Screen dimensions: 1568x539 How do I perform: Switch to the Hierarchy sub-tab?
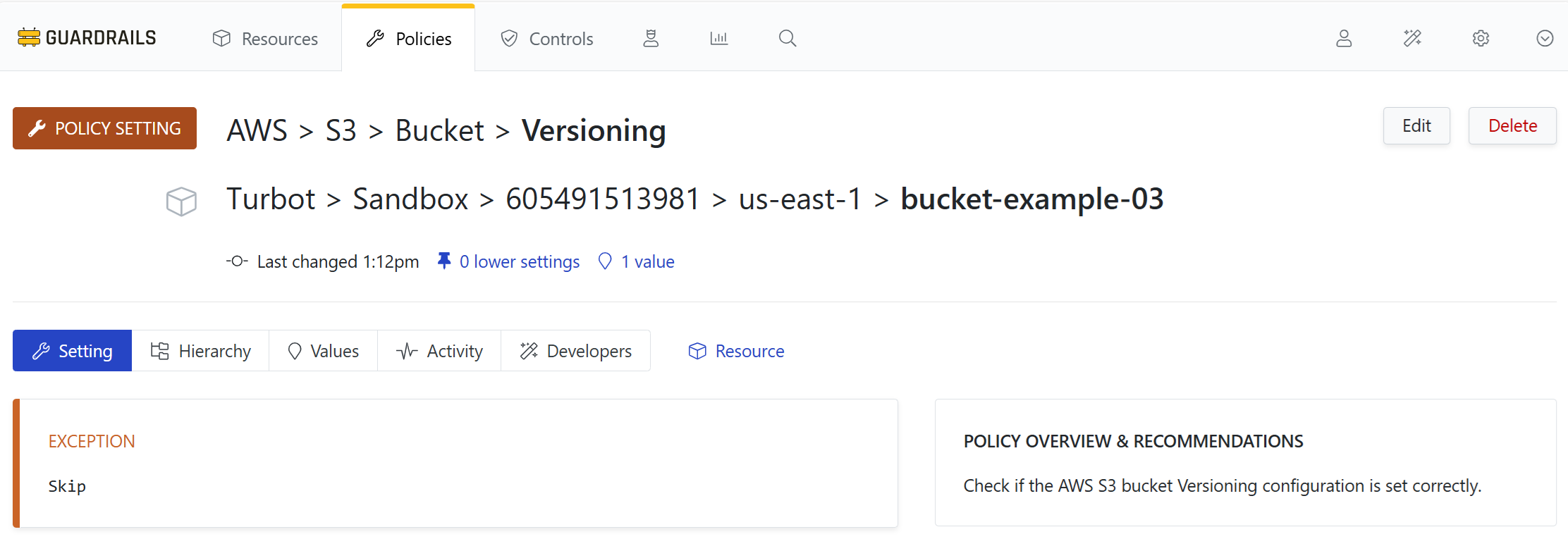point(201,351)
